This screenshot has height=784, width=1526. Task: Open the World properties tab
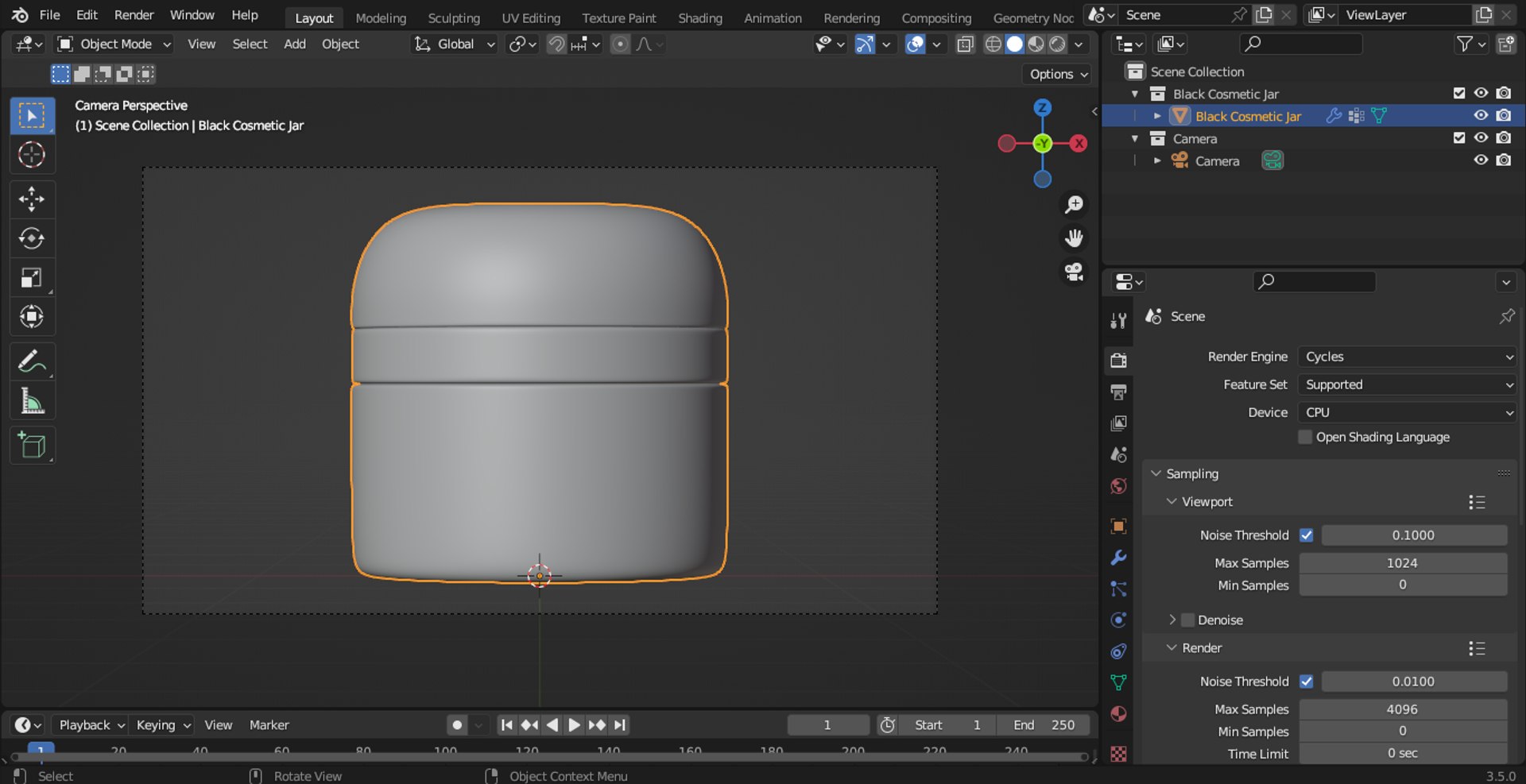click(x=1118, y=486)
